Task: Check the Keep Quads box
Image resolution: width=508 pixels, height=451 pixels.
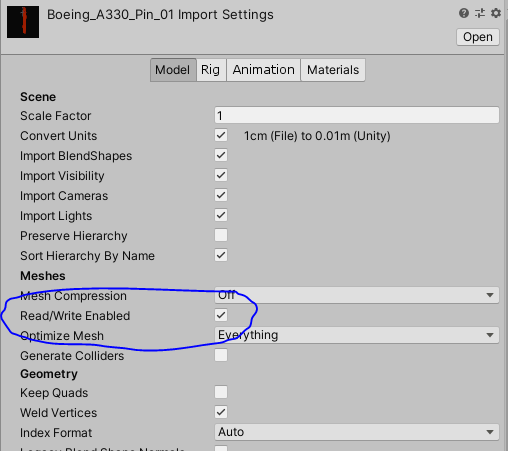Action: click(x=221, y=392)
